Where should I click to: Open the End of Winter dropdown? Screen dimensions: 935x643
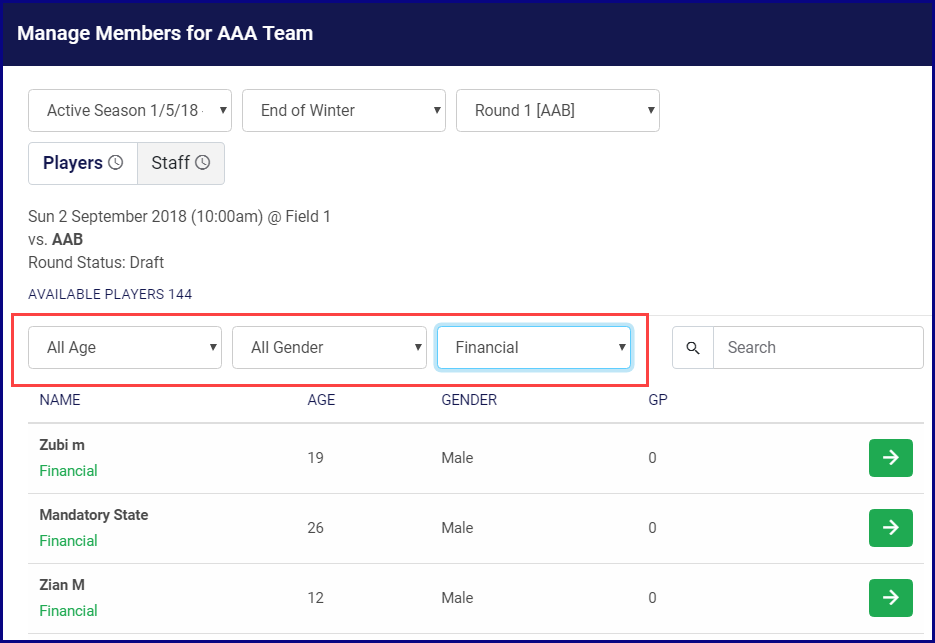point(344,111)
